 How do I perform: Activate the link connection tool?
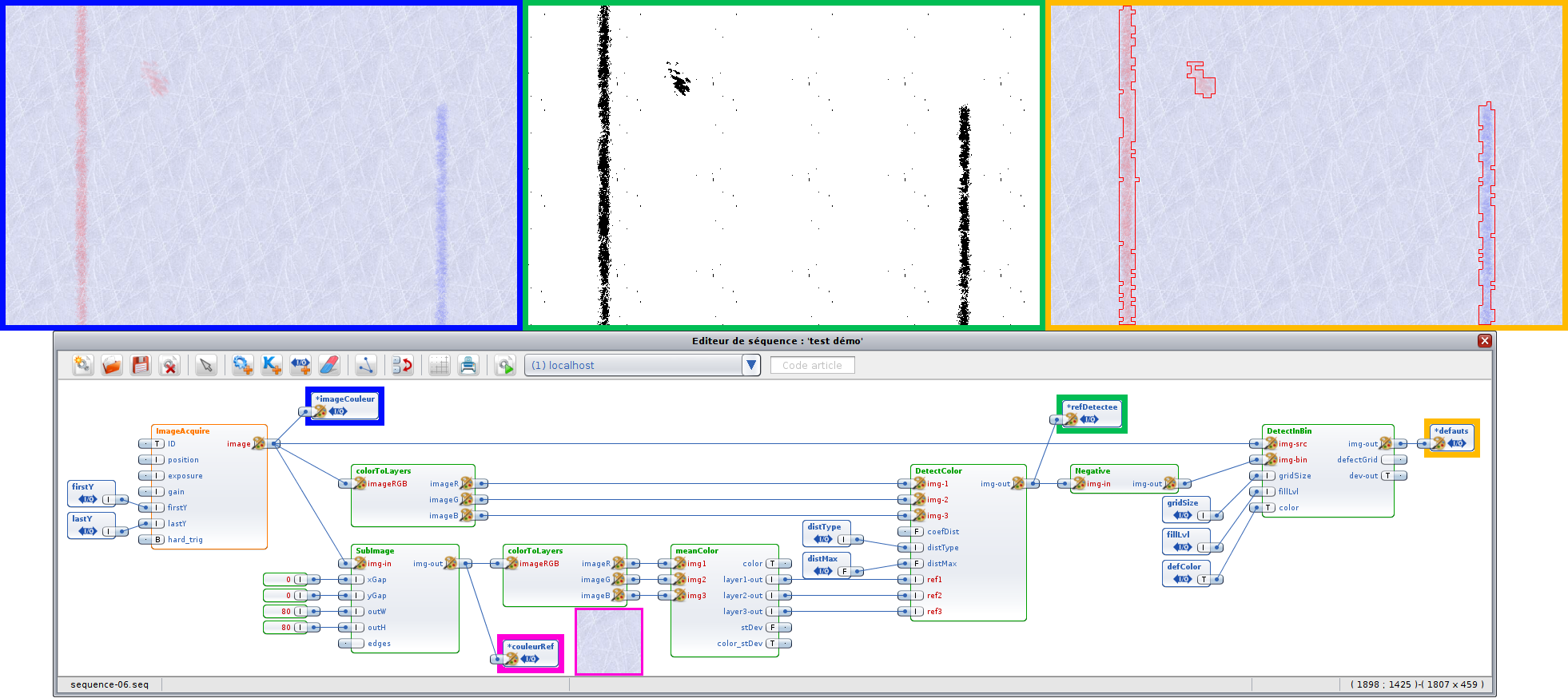365,365
